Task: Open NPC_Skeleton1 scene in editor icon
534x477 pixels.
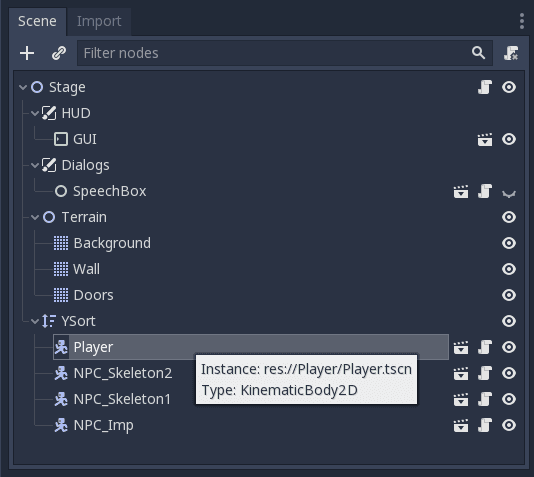Action: 461,399
